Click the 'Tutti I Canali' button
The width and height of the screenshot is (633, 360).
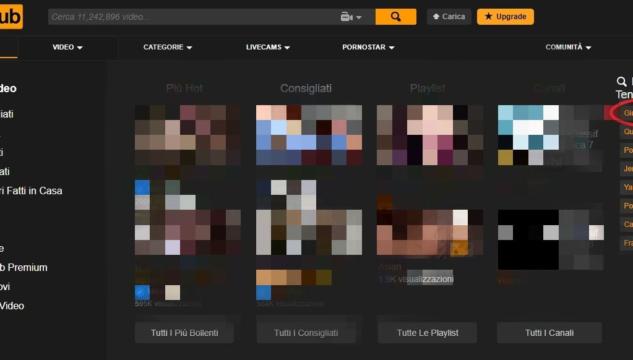click(x=549, y=333)
